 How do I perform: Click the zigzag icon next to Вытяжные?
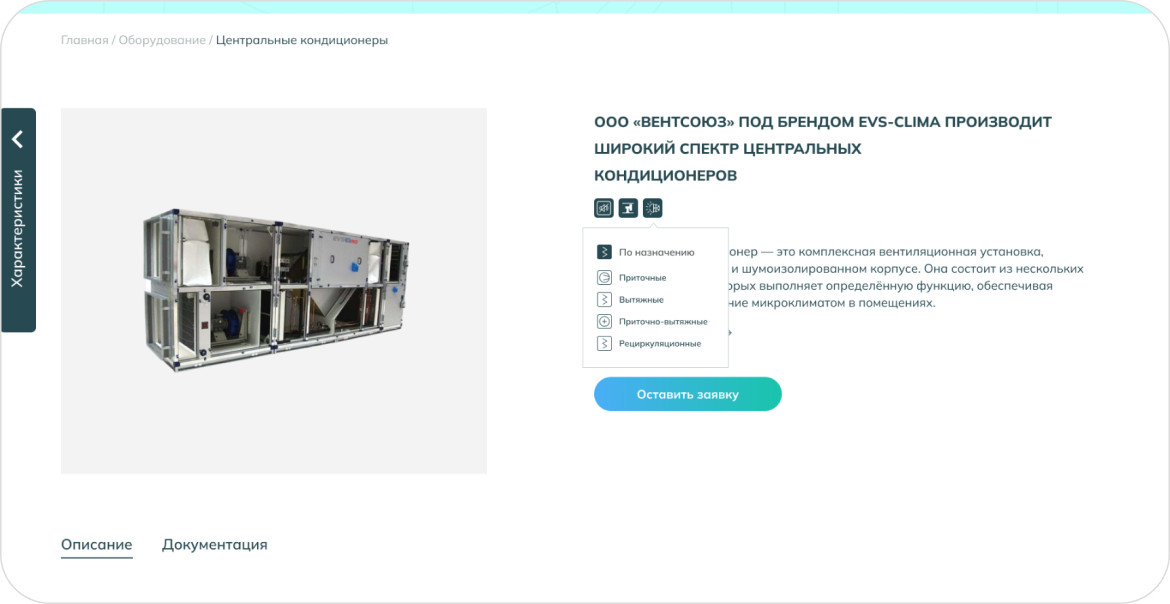[604, 299]
